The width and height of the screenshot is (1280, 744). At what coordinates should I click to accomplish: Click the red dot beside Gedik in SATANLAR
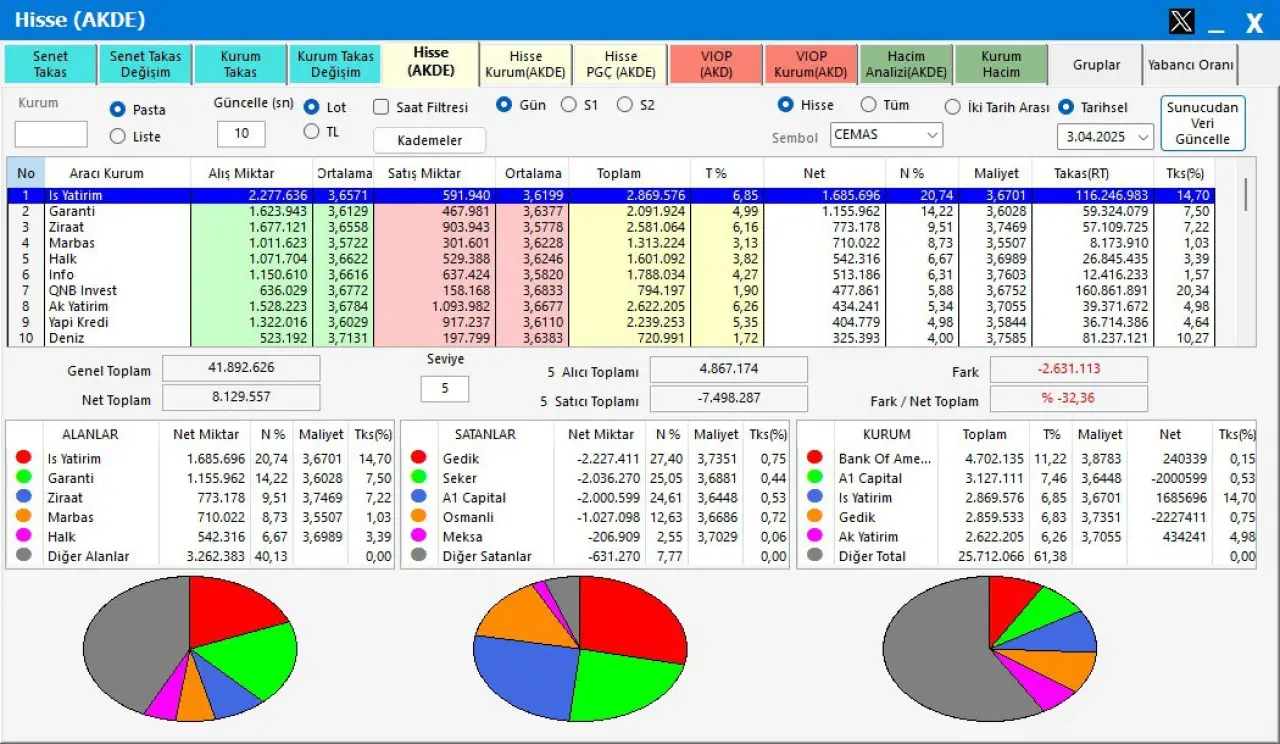419,458
